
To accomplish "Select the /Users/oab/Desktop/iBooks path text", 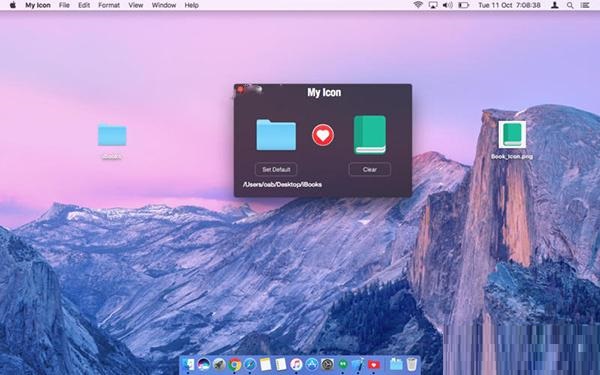I will [x=282, y=184].
